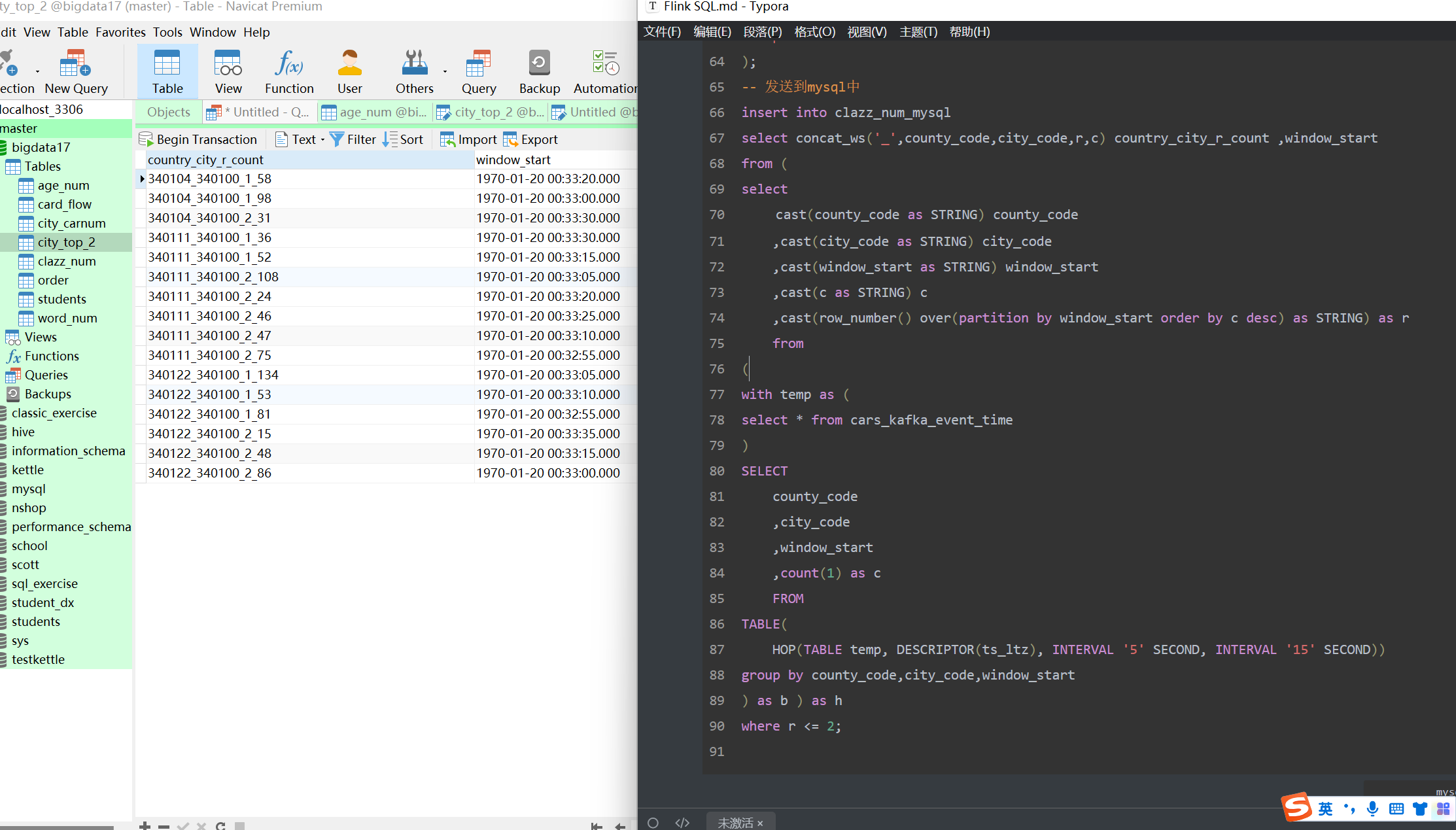
Task: Toggle source code mode in Typora
Action: pos(682,822)
